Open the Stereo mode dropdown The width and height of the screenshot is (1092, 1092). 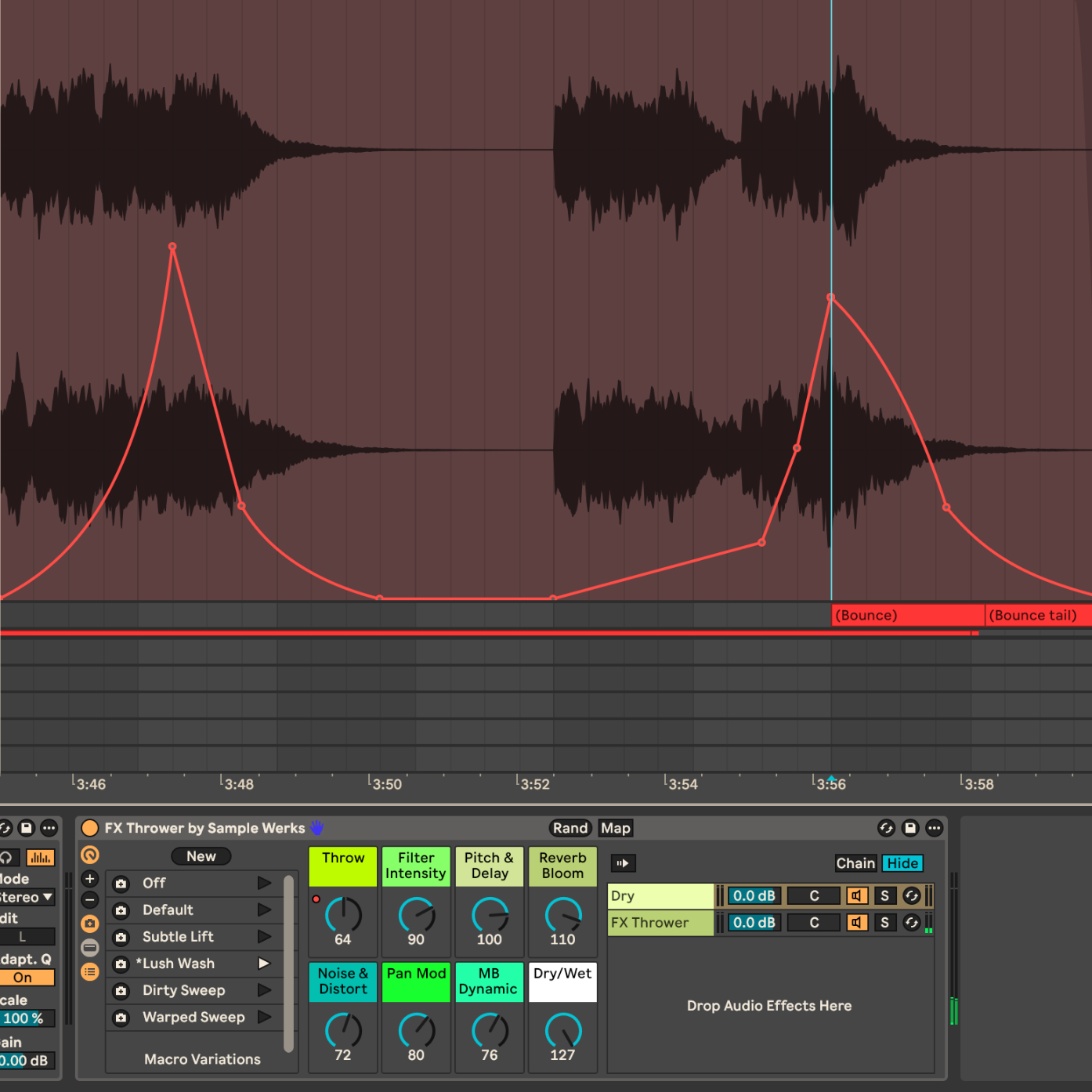tap(27, 897)
